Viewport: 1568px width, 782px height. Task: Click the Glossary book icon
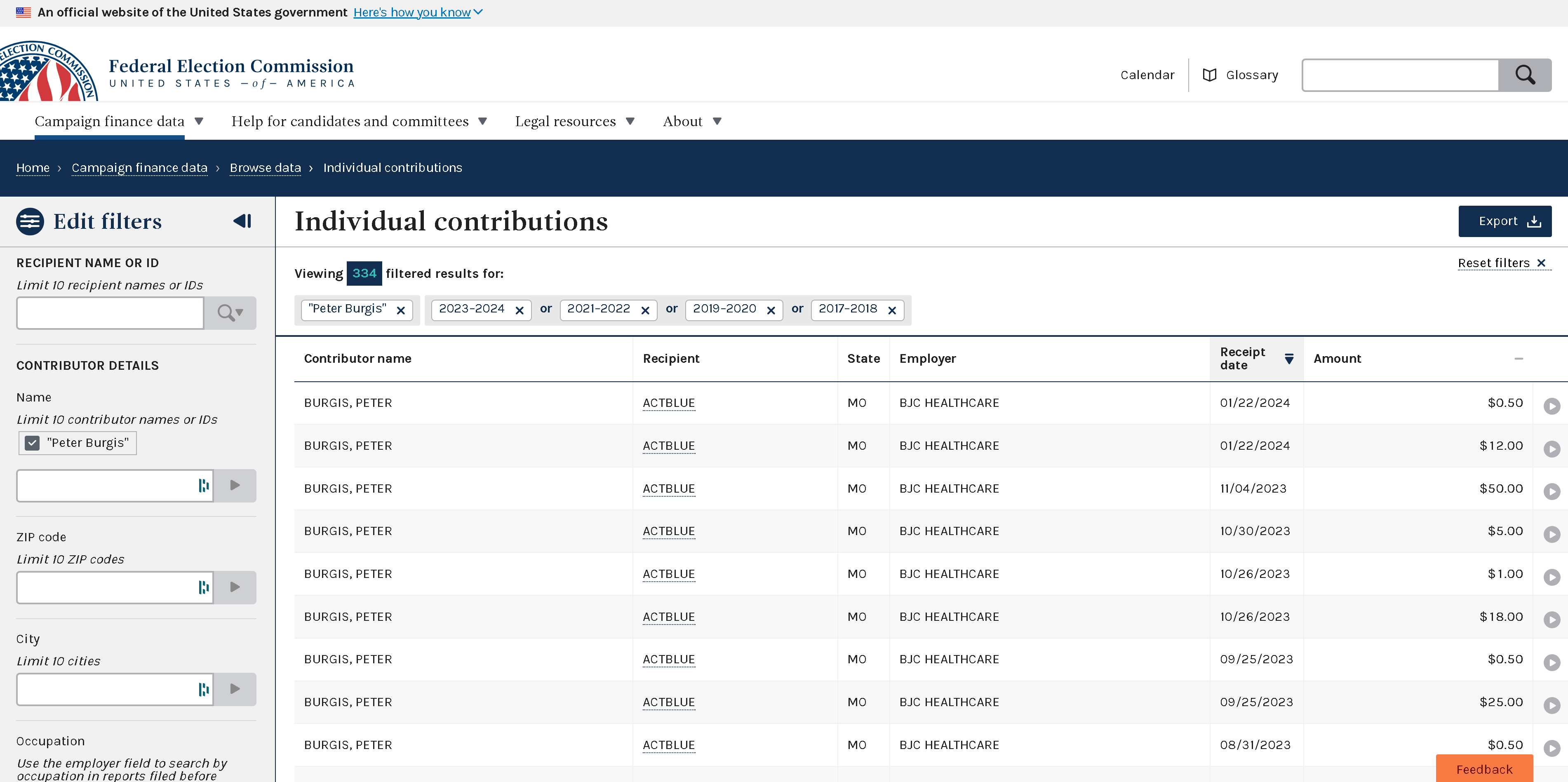click(1209, 75)
